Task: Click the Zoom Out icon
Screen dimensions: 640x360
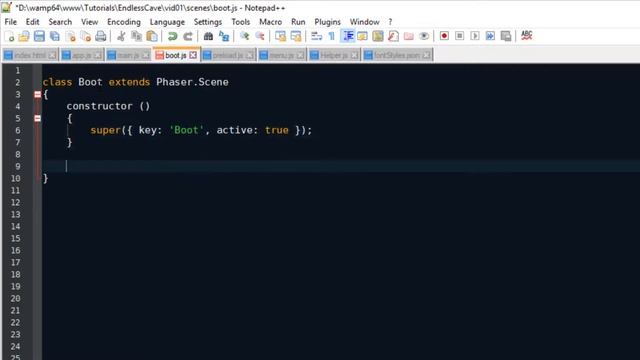Action: click(260, 36)
